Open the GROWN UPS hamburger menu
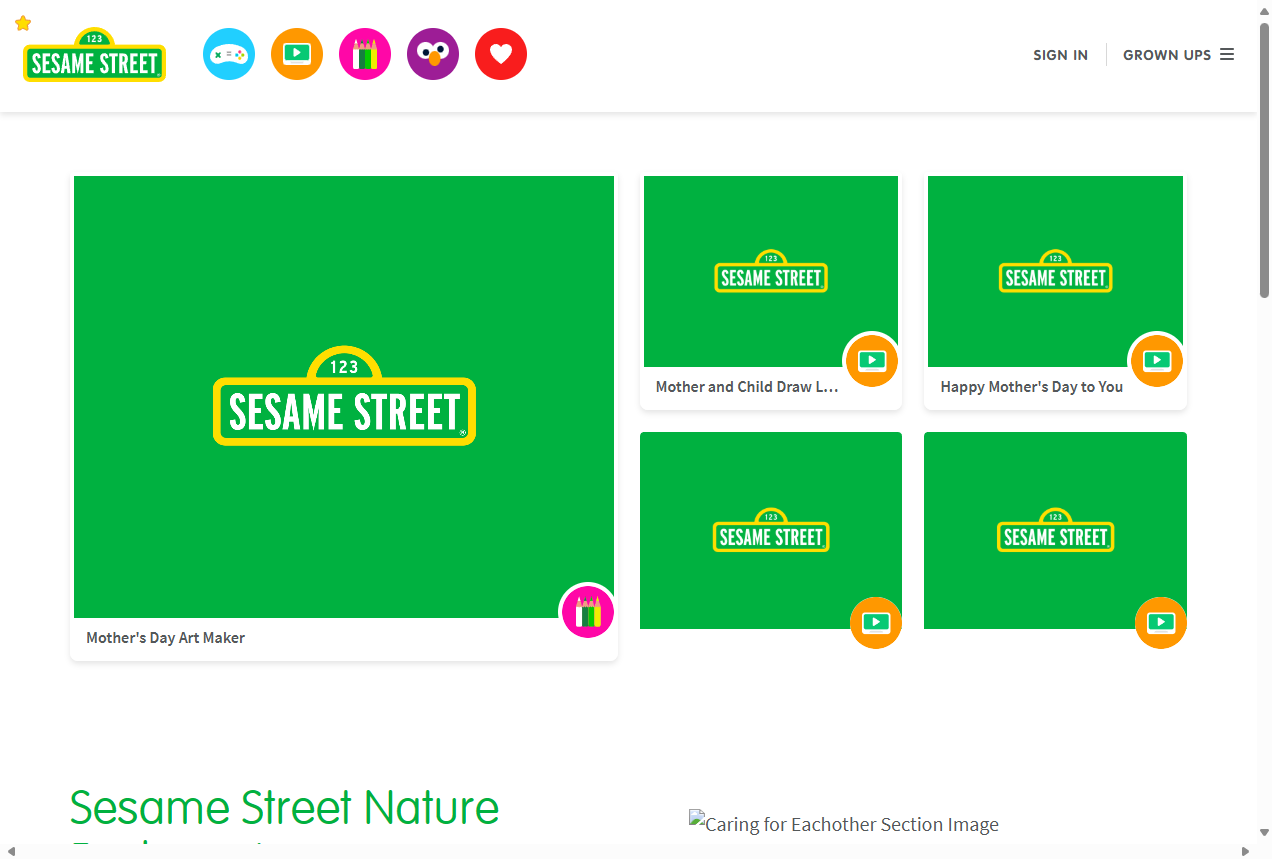 [1227, 54]
